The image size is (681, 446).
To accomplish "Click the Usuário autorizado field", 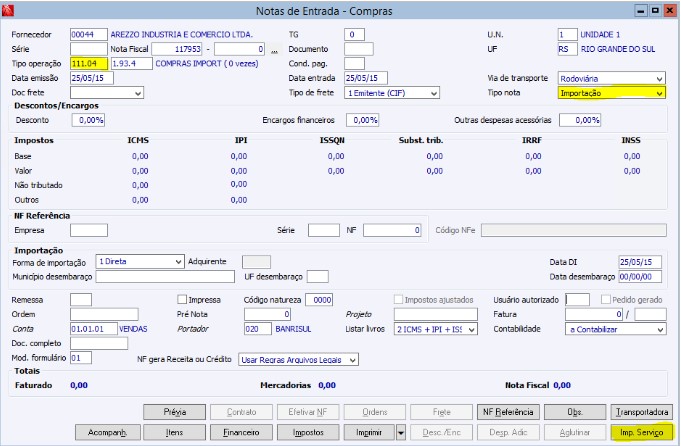I will point(578,300).
